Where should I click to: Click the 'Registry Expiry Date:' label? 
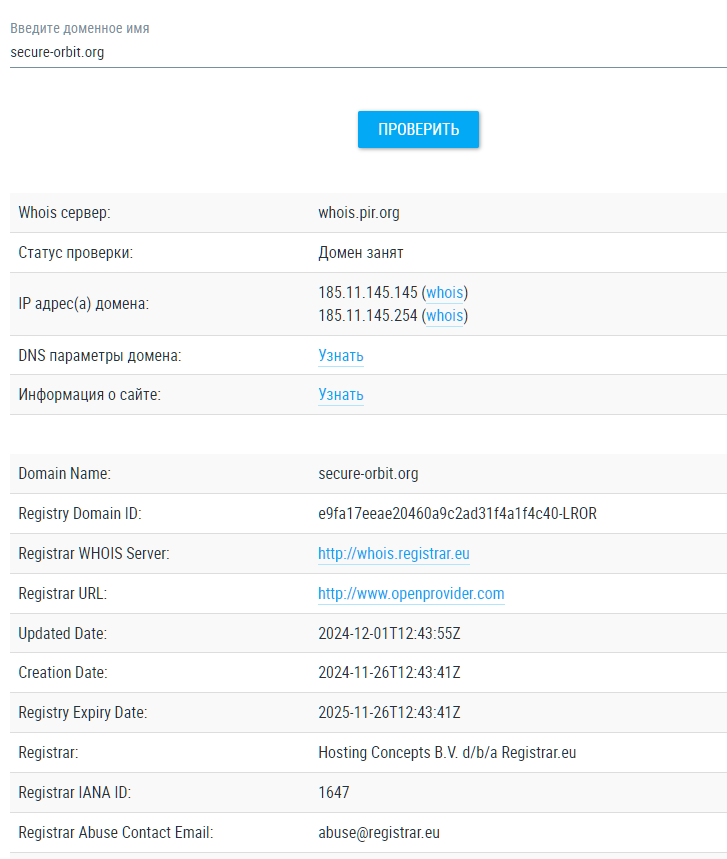click(83, 712)
